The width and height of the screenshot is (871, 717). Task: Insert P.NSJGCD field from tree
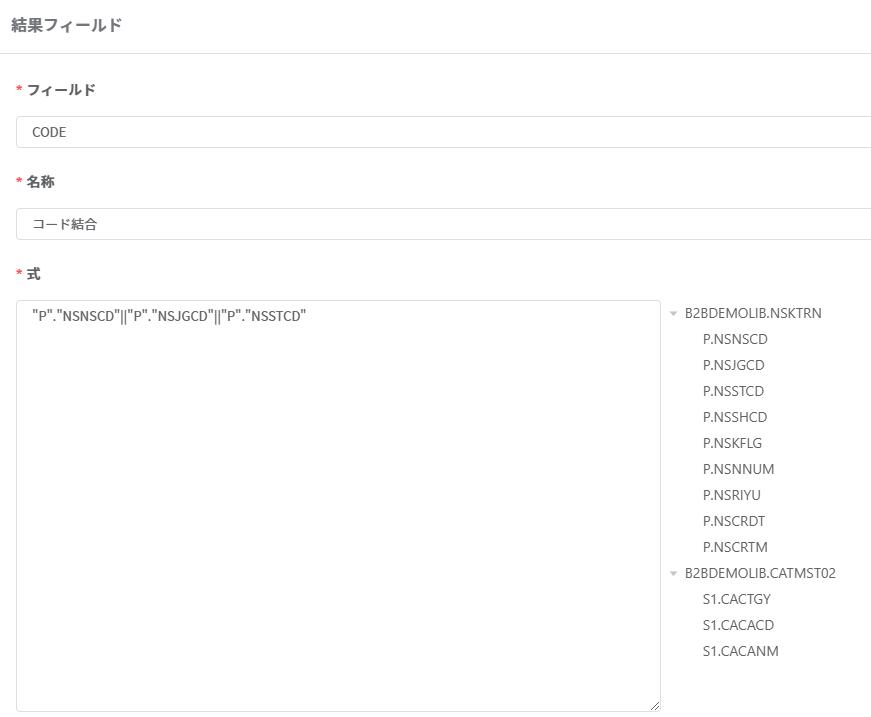(x=733, y=365)
